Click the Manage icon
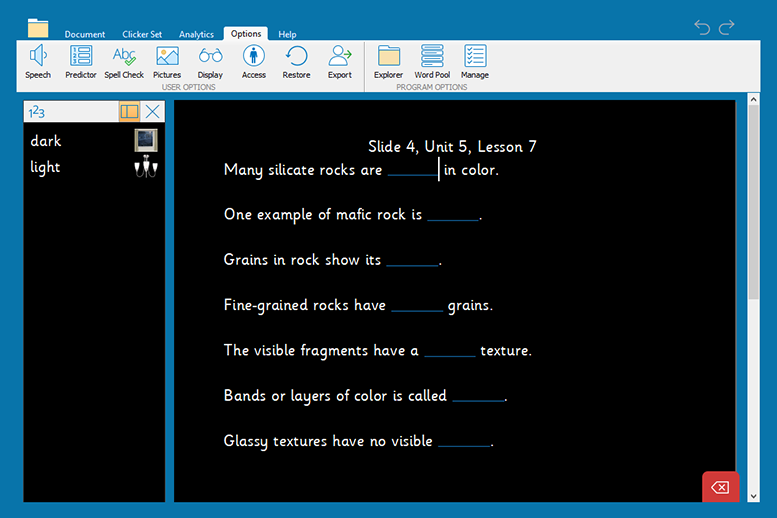This screenshot has width=777, height=518. click(475, 61)
